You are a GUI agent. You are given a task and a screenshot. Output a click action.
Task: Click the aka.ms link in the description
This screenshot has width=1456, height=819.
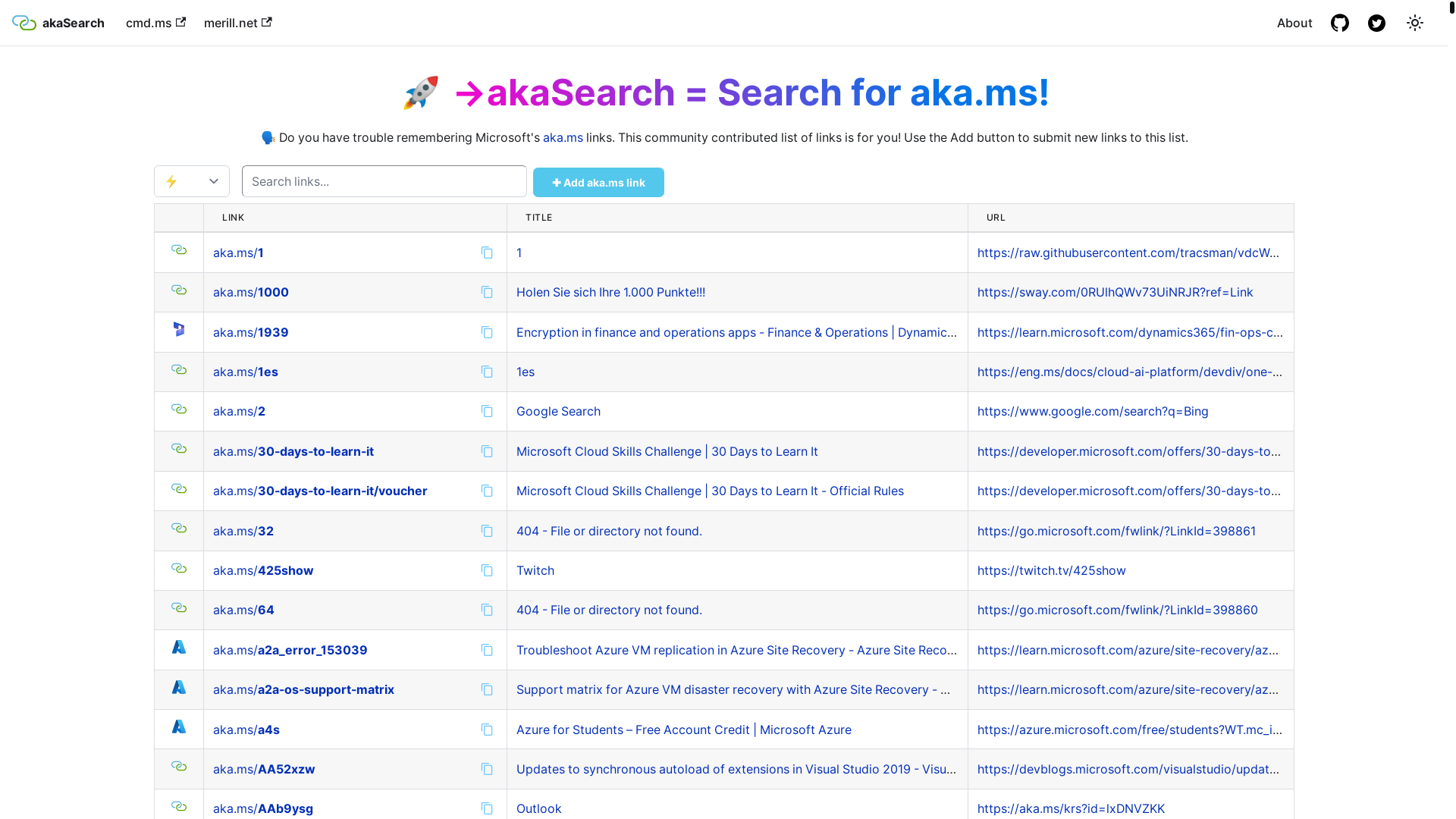[x=563, y=137]
